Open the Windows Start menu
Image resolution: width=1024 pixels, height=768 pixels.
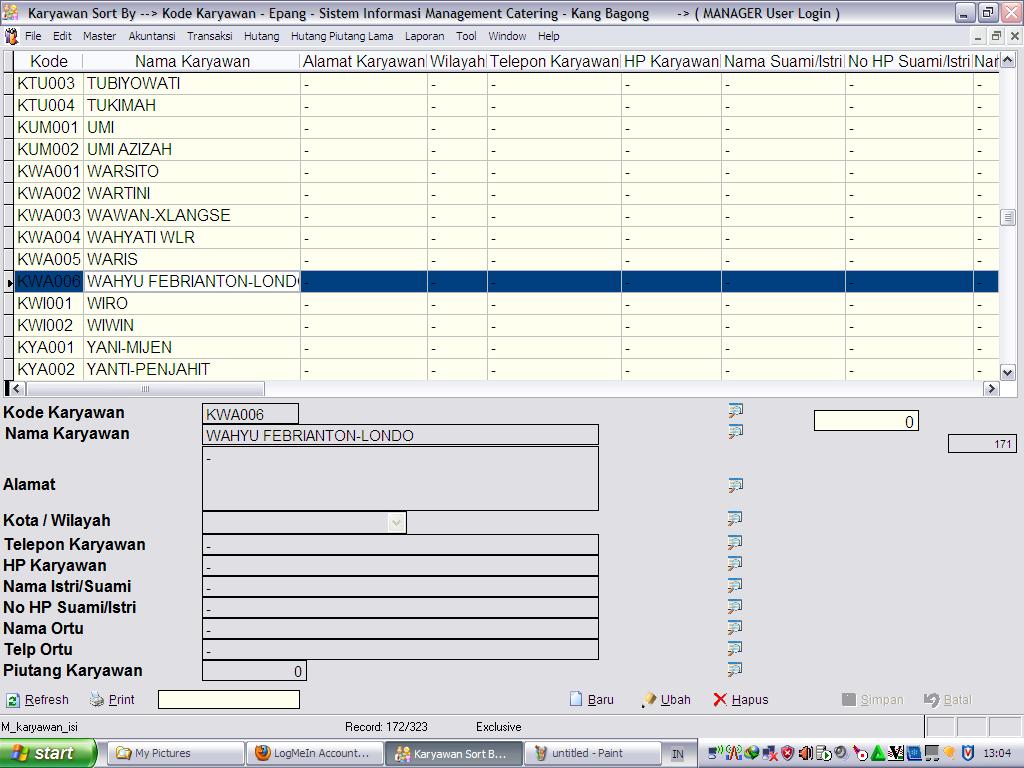point(47,753)
